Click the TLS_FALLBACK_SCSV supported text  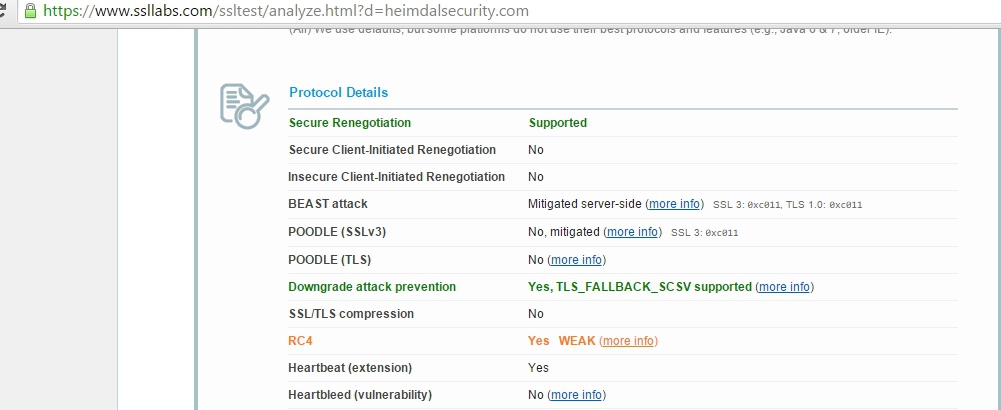click(639, 287)
